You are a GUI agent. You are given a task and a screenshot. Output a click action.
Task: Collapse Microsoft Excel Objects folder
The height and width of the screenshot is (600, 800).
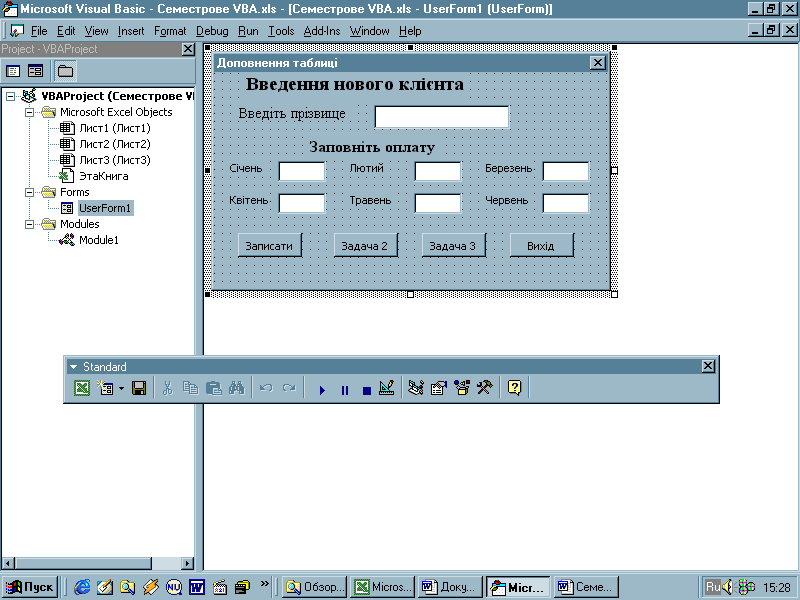point(30,112)
